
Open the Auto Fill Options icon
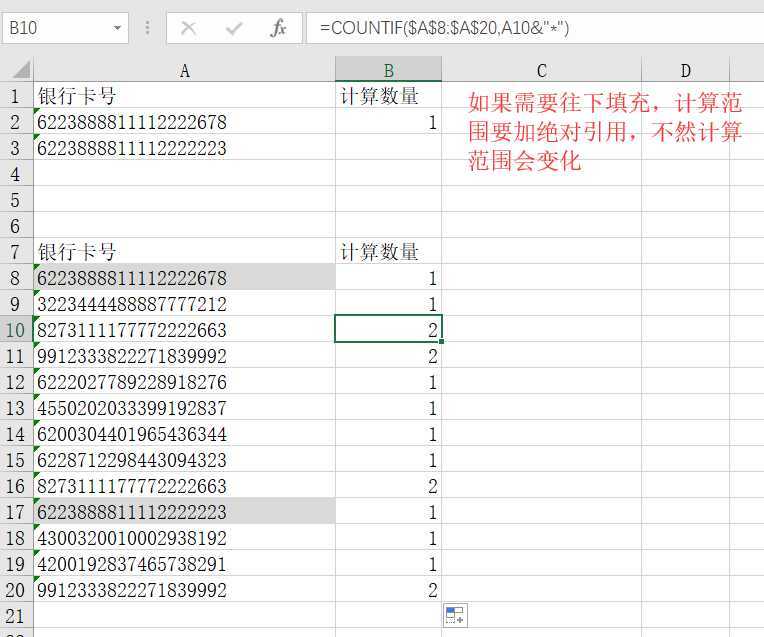coord(454,615)
